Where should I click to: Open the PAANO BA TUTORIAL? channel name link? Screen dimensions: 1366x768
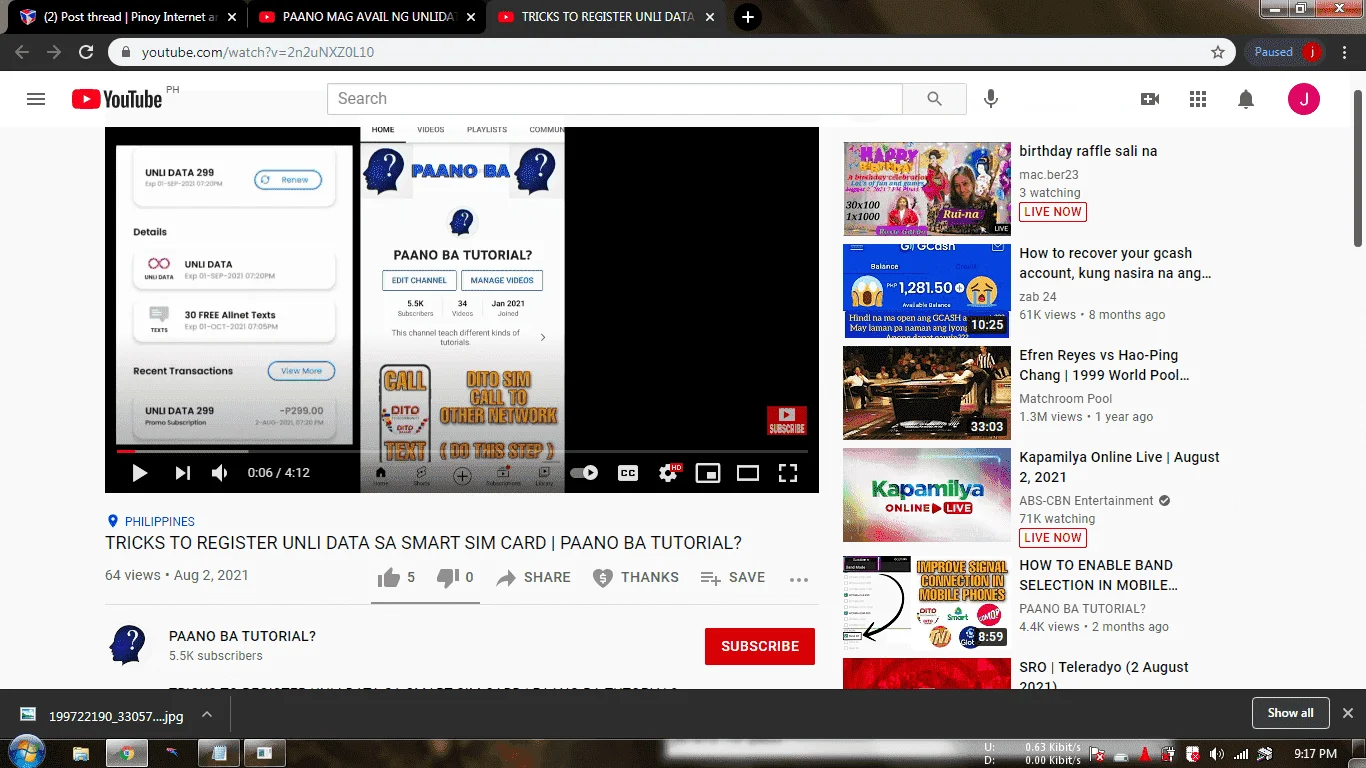click(x=242, y=636)
